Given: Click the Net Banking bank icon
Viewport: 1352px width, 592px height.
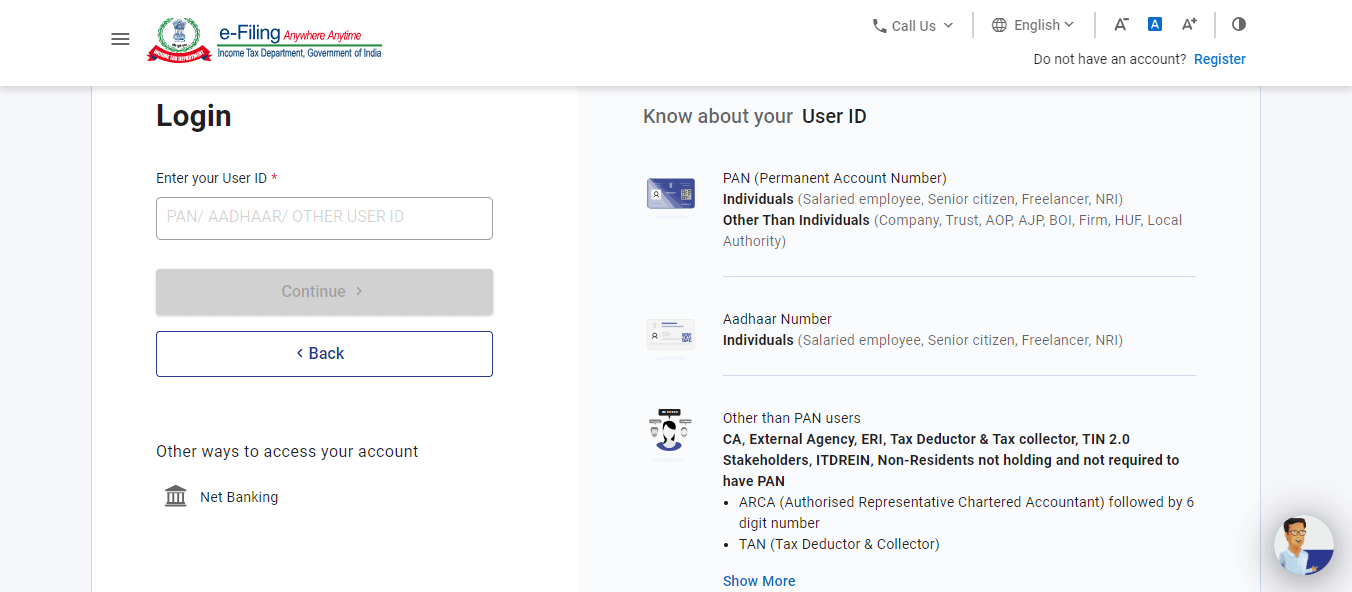Looking at the screenshot, I should 176,497.
